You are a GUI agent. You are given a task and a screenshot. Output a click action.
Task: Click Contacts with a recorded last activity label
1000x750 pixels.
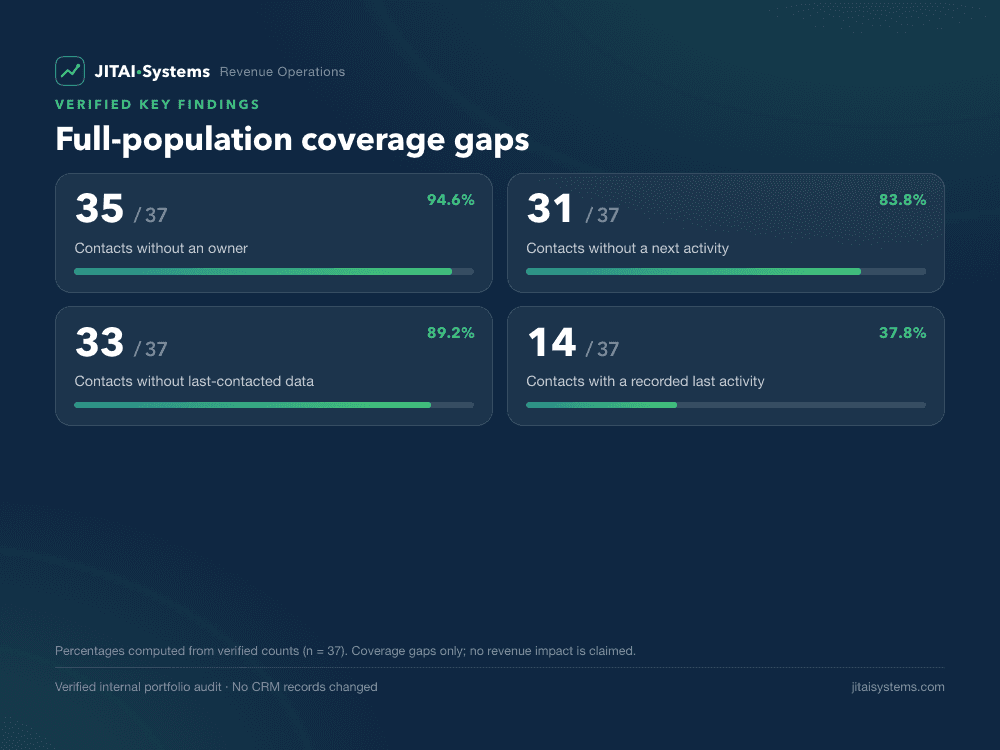click(x=645, y=381)
